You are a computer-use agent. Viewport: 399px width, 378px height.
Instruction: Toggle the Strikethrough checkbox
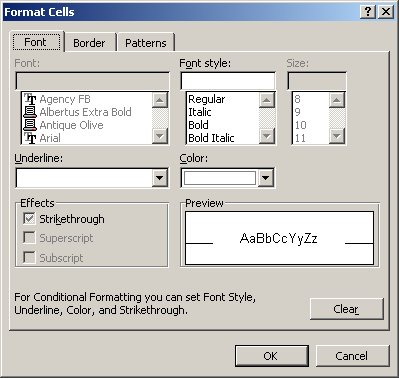click(x=29, y=219)
